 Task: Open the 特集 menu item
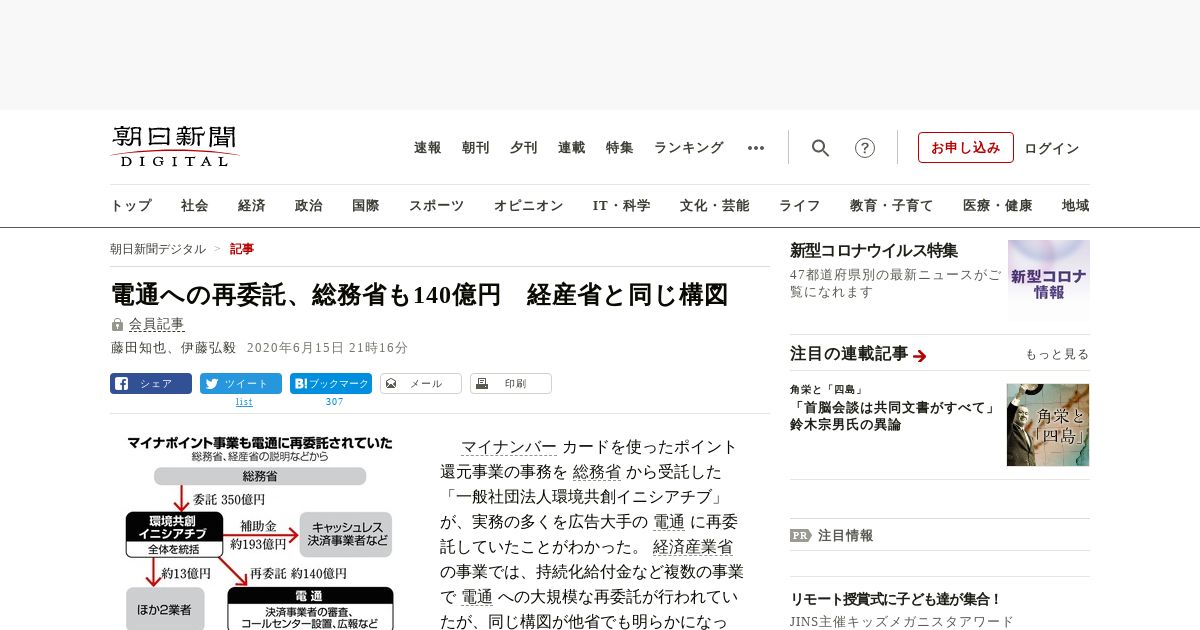coord(620,148)
